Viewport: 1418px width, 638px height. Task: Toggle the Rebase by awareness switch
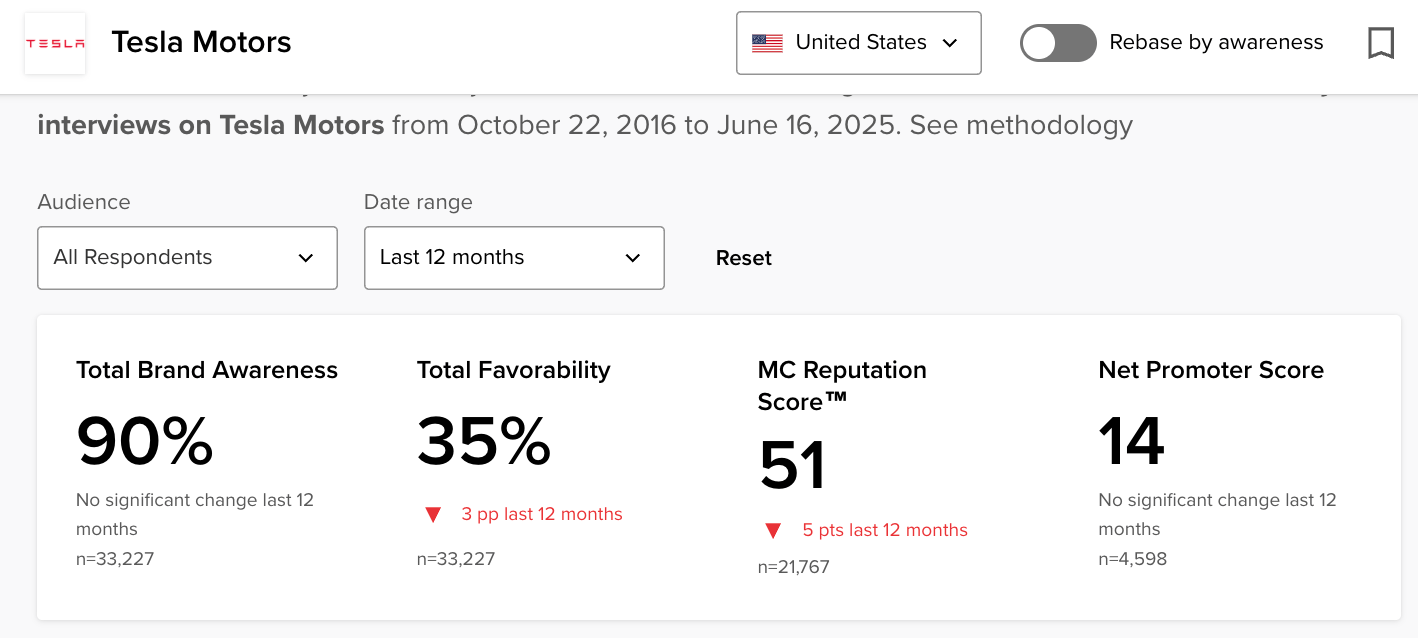[1057, 43]
